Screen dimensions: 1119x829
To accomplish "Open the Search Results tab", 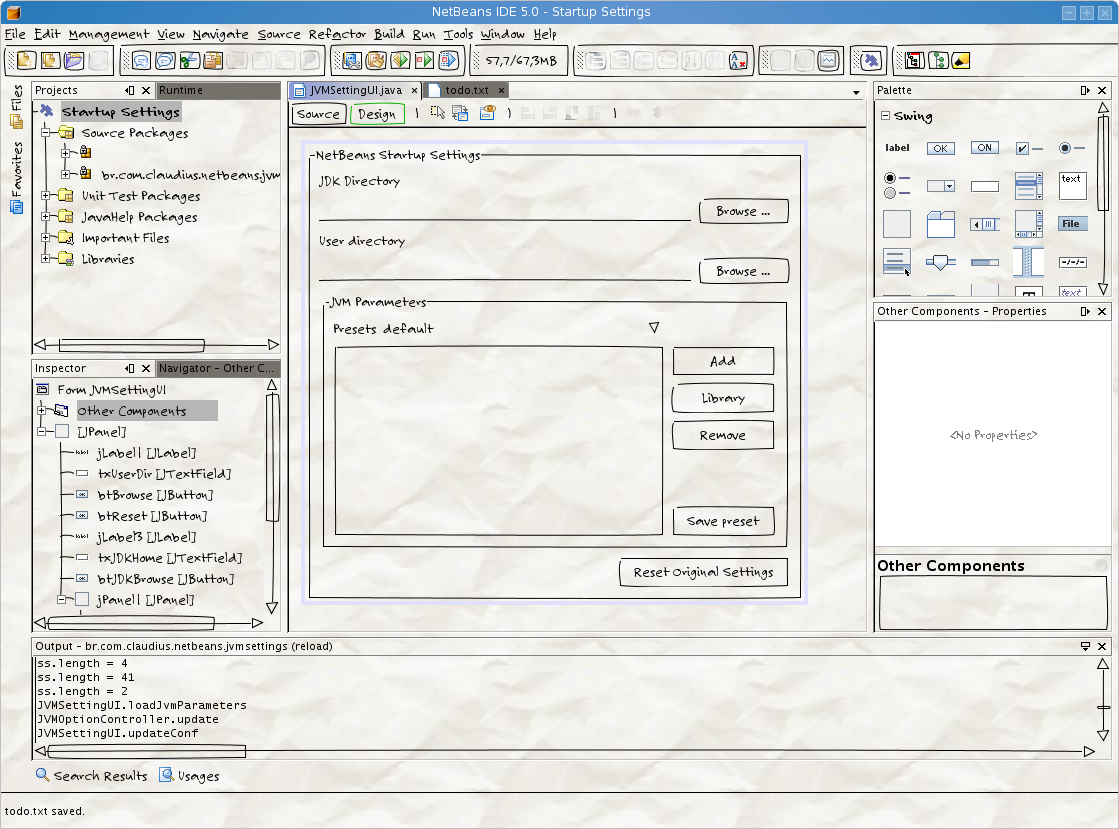I will click(92, 775).
